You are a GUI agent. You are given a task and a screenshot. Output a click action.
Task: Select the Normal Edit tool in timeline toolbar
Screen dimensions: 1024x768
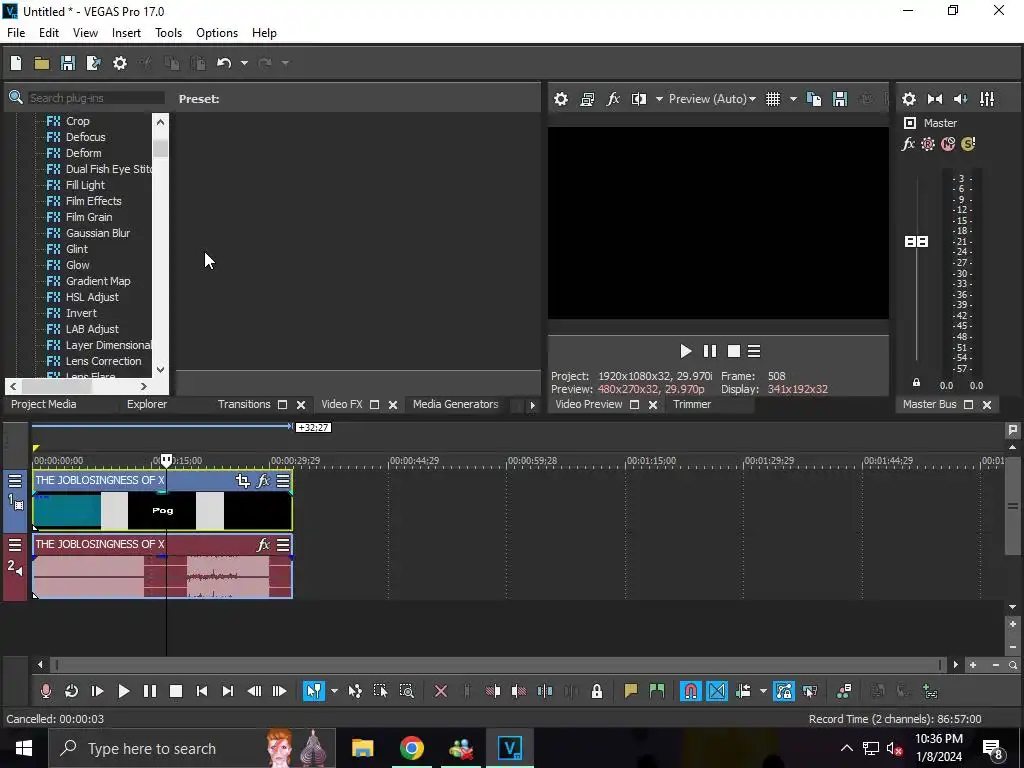(314, 691)
